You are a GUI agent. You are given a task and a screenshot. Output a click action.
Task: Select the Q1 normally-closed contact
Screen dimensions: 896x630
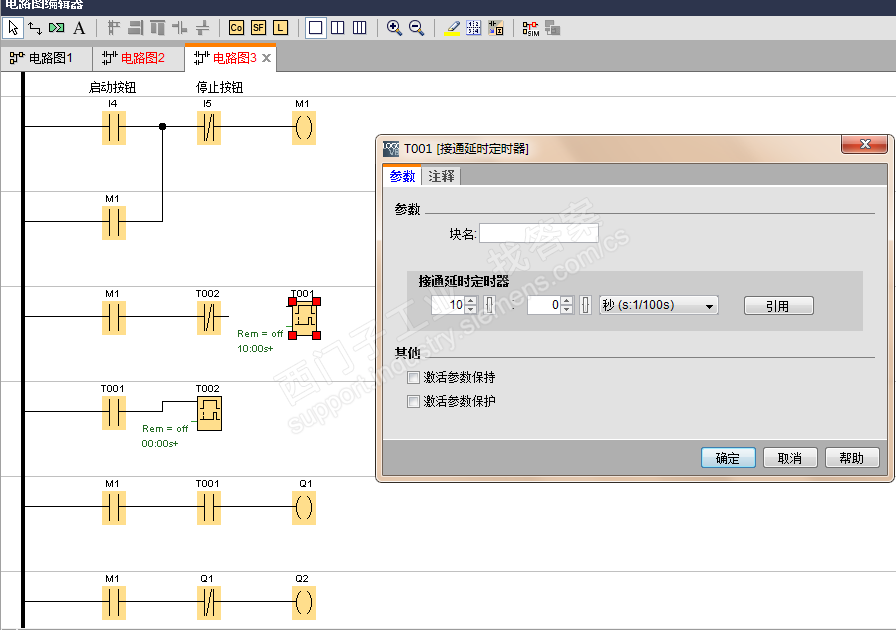[209, 603]
